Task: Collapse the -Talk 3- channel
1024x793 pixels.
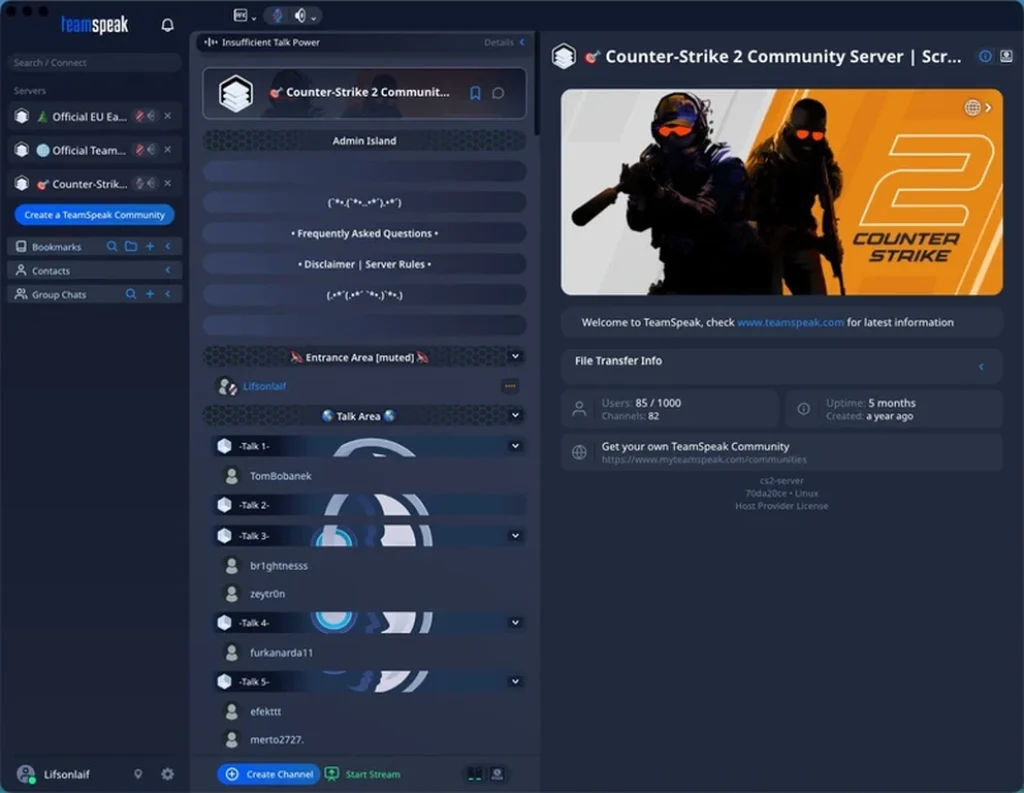Action: coord(515,536)
